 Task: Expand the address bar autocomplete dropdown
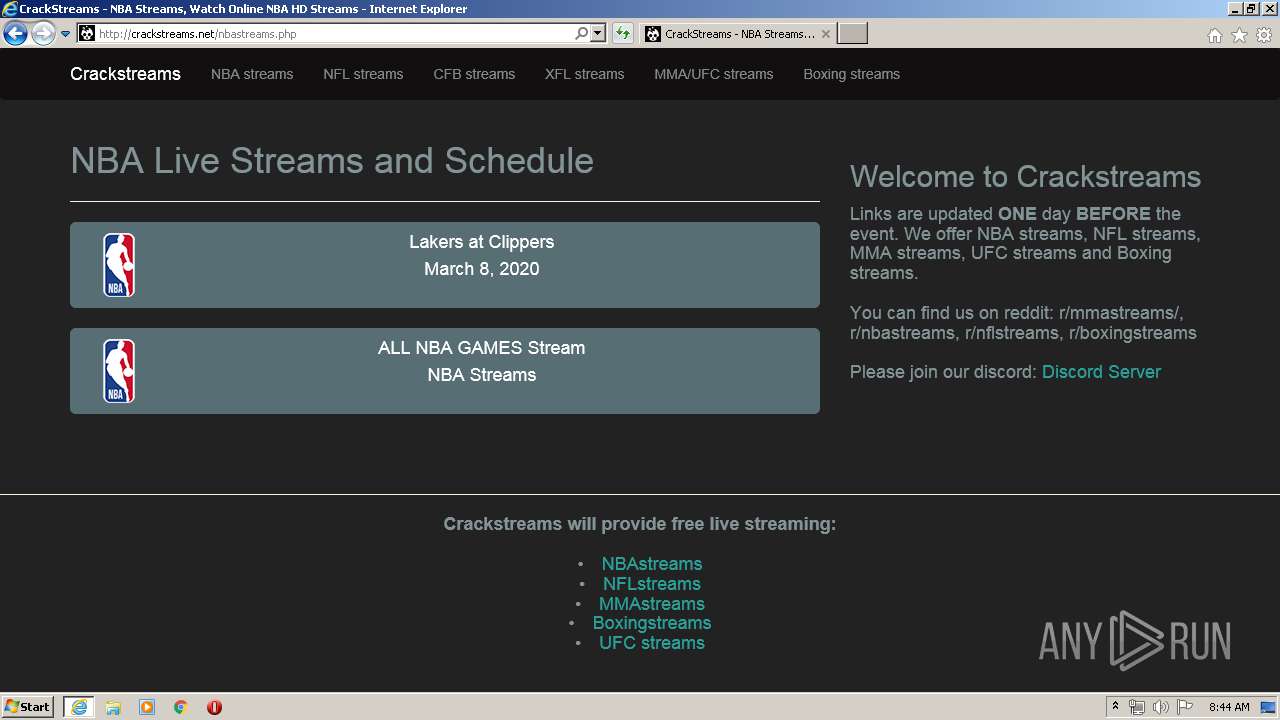[x=598, y=34]
